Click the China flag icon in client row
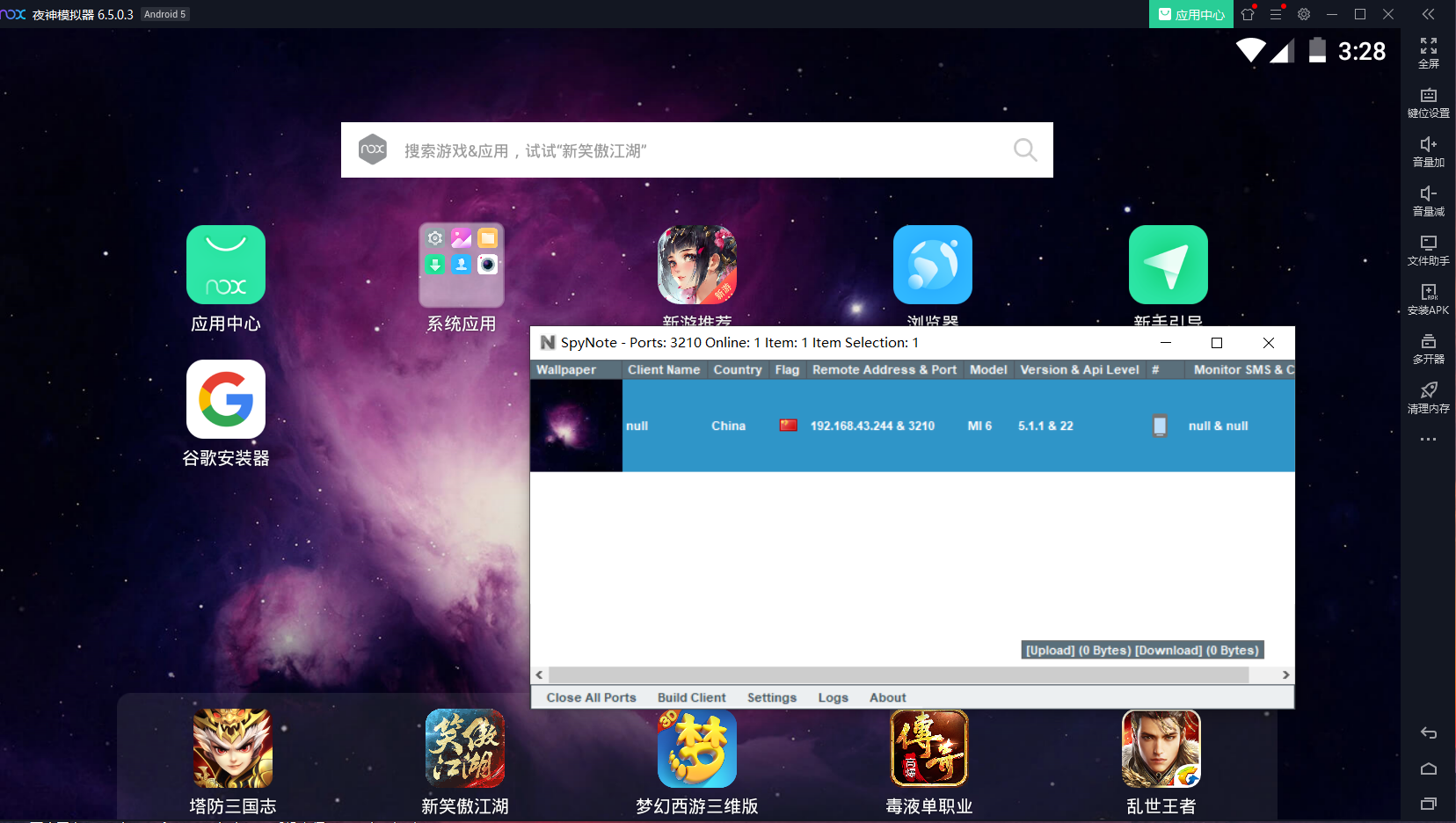This screenshot has width=1456, height=823. [x=788, y=426]
